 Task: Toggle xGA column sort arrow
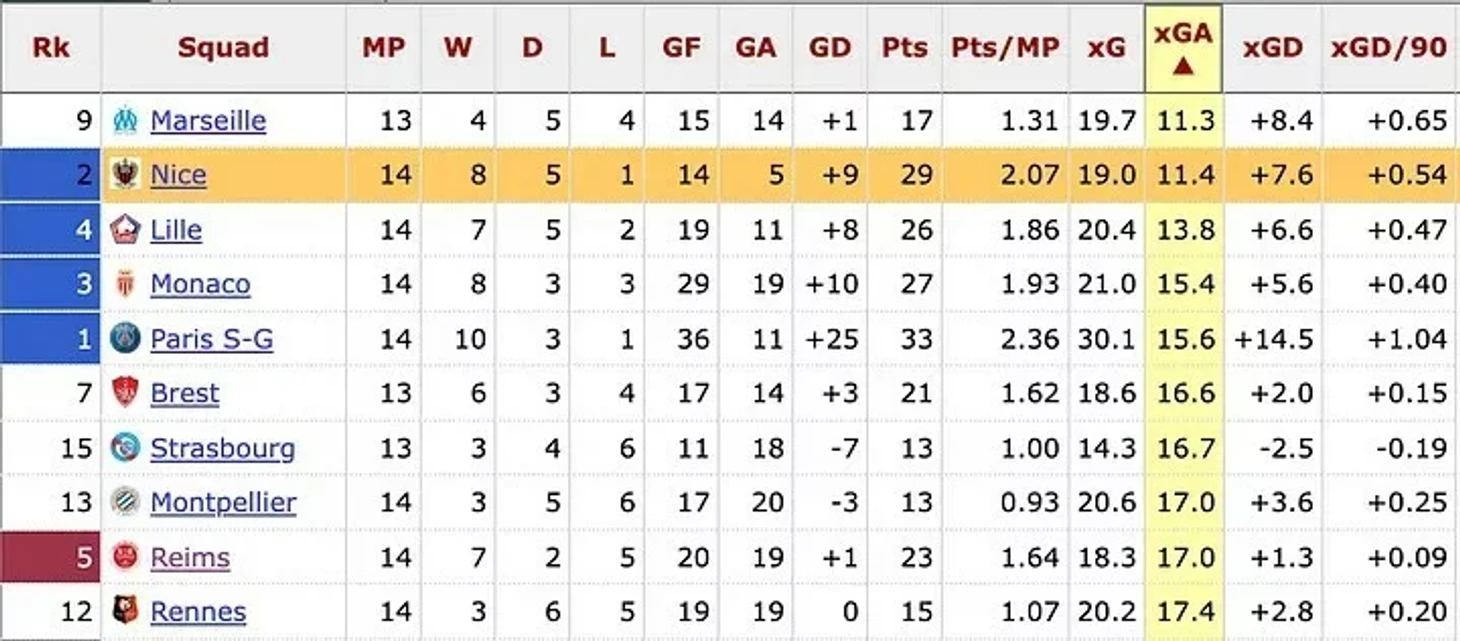point(1183,67)
